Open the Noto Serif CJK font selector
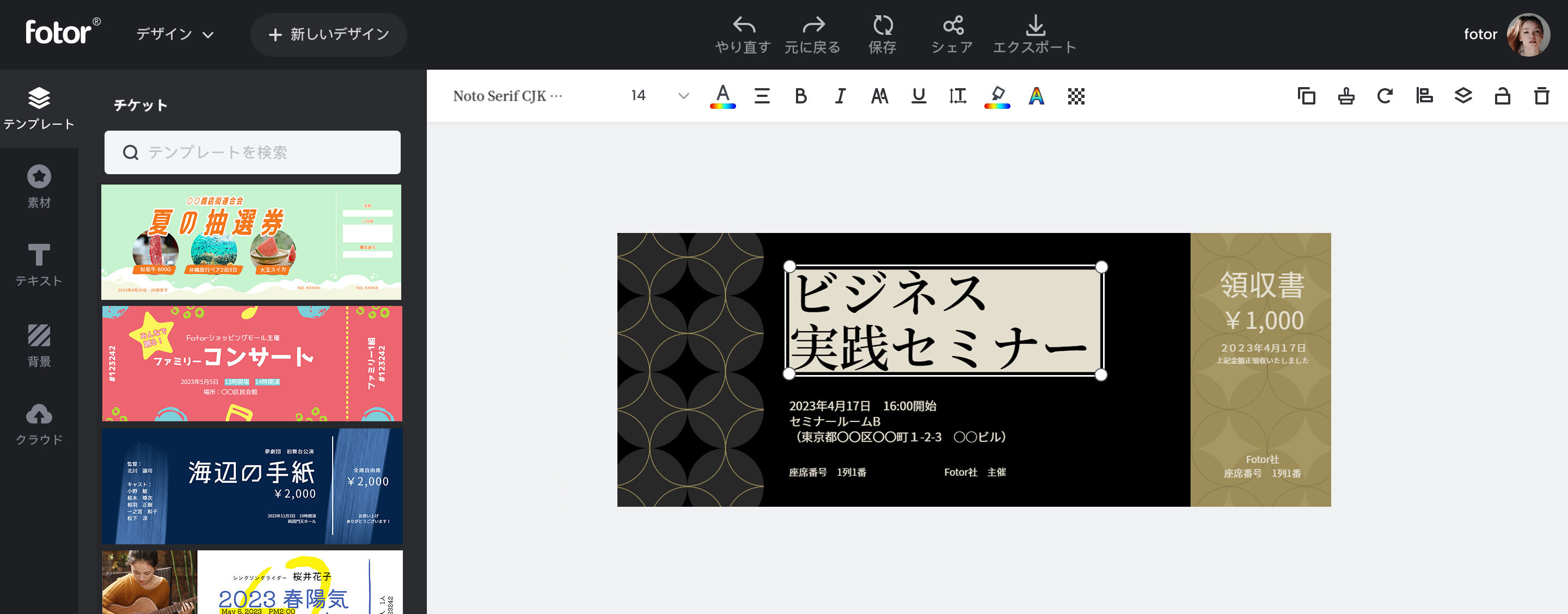The height and width of the screenshot is (614, 1568). click(x=507, y=96)
